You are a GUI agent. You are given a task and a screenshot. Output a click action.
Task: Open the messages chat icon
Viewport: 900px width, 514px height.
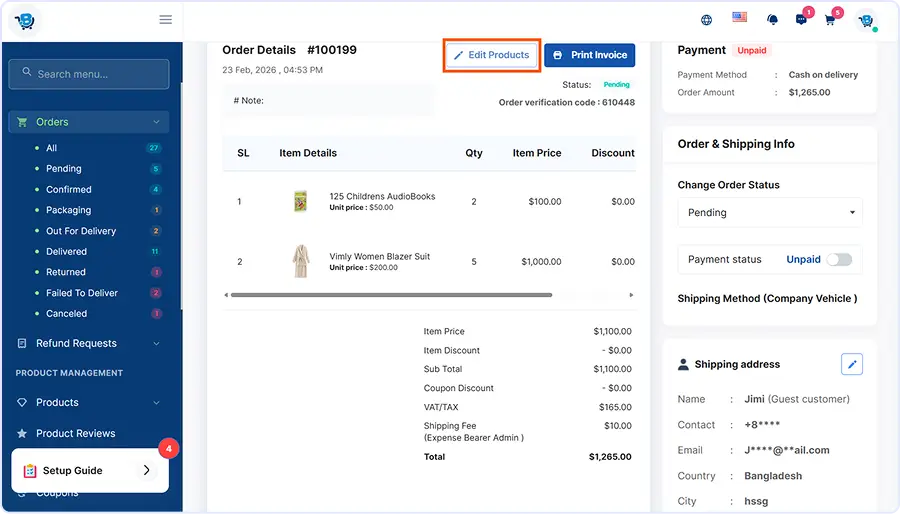pyautogui.click(x=801, y=20)
